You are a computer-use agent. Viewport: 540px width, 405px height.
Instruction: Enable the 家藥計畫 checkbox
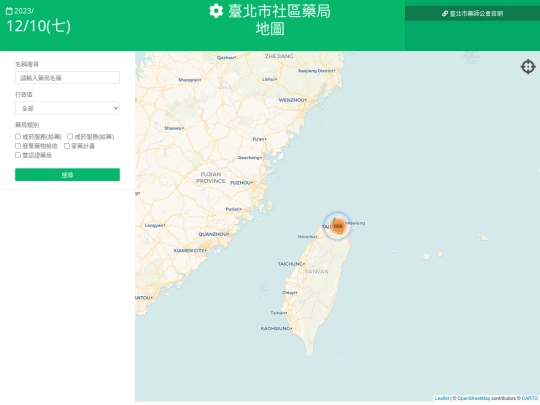(x=67, y=146)
